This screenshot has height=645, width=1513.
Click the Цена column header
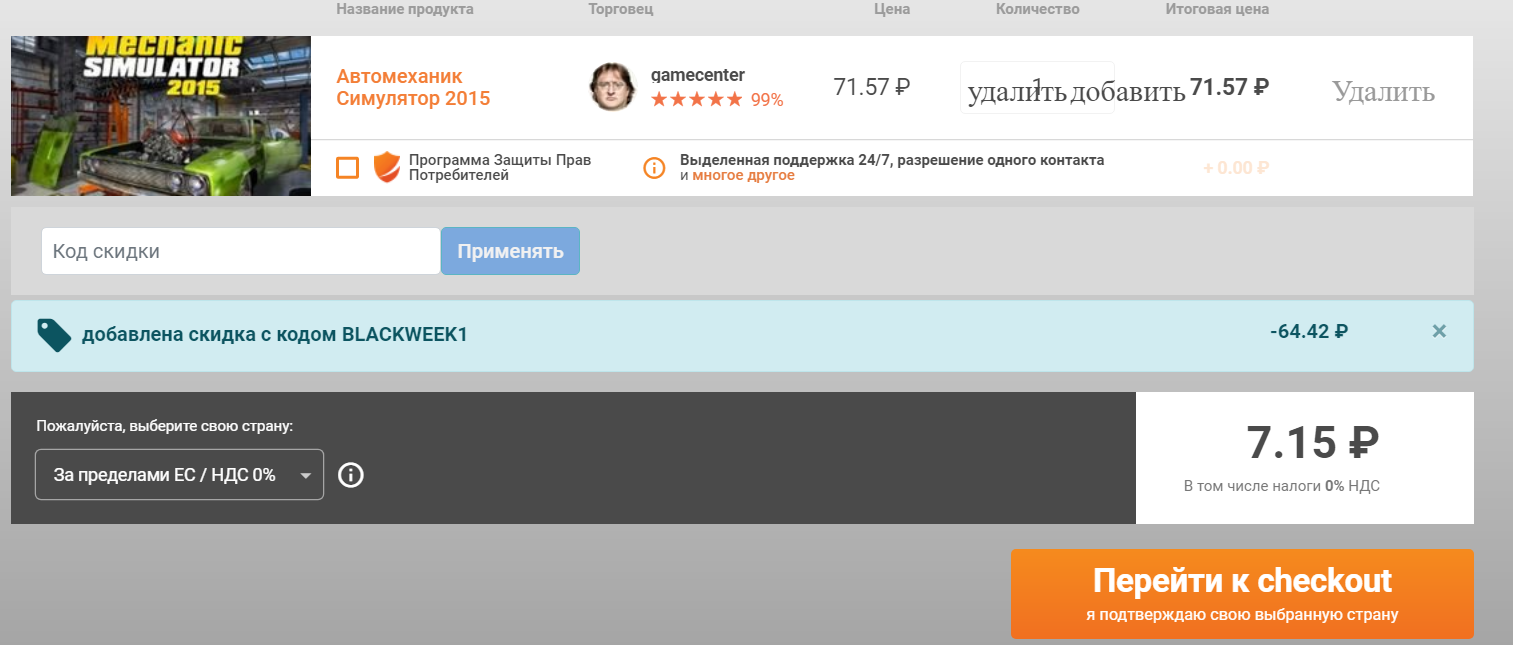click(x=892, y=9)
